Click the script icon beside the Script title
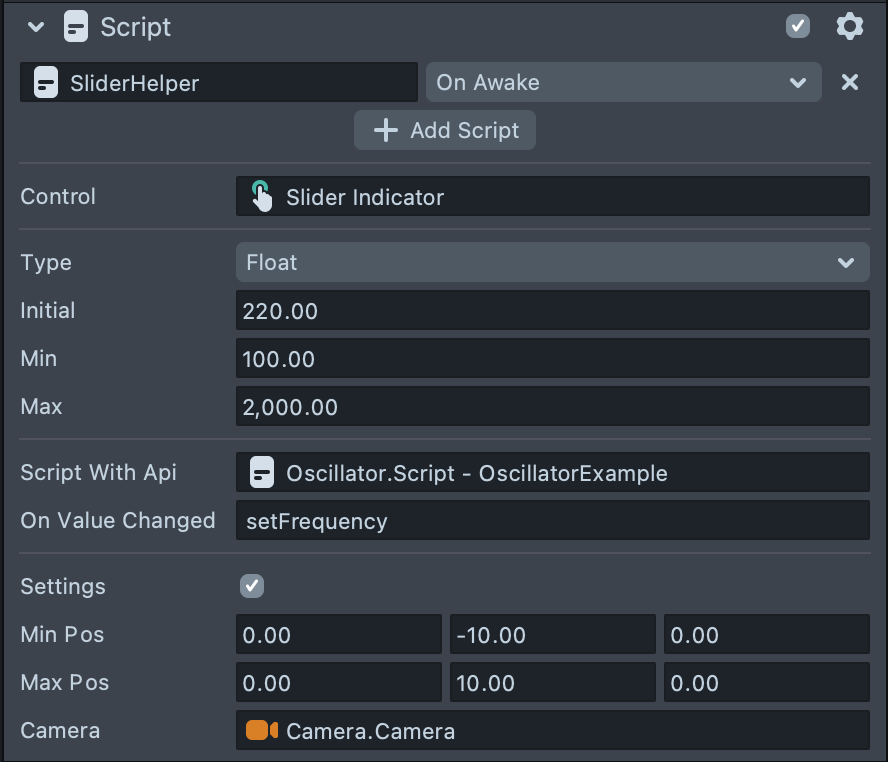 76,27
